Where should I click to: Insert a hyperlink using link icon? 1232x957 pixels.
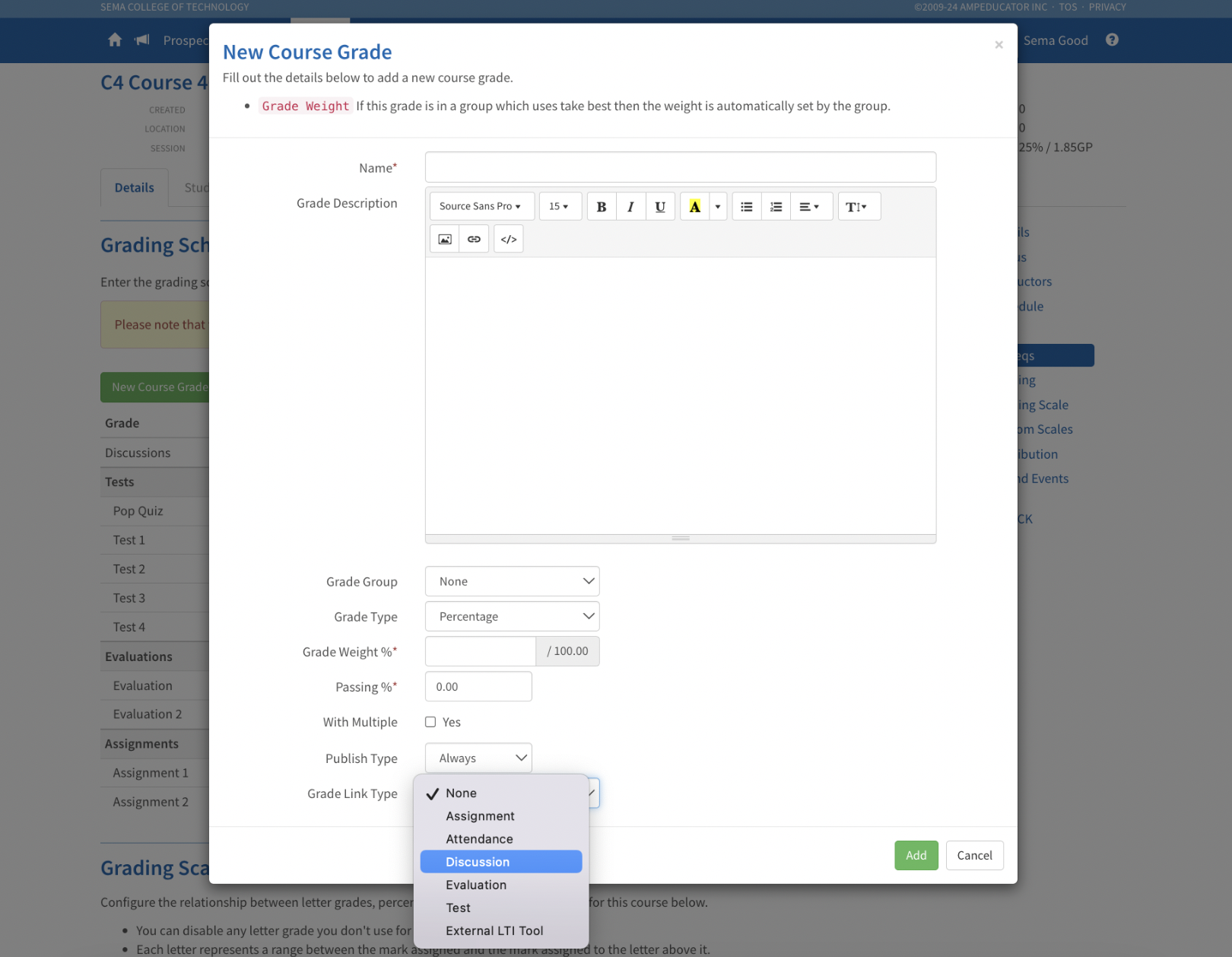pyautogui.click(x=474, y=240)
